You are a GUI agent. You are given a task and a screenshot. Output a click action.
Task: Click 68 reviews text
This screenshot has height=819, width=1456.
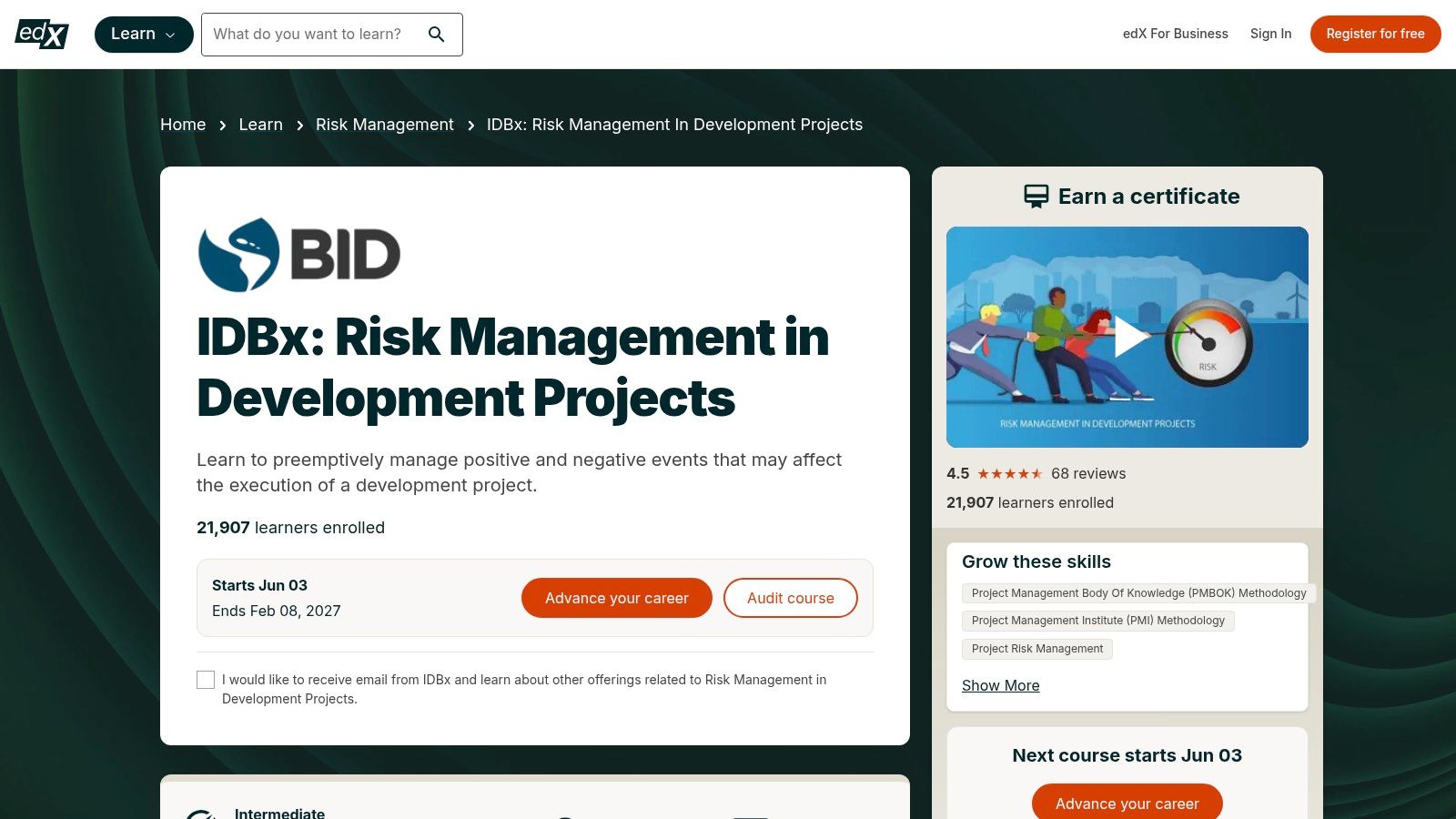click(1088, 473)
